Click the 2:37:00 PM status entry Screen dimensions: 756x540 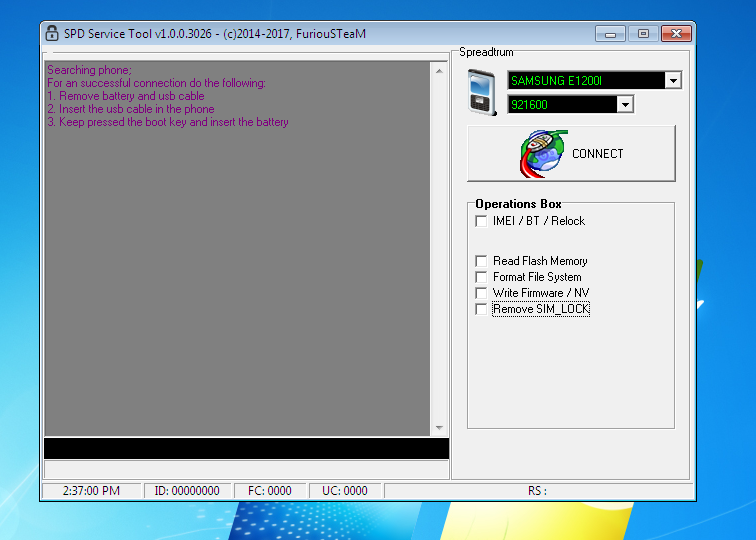click(92, 491)
